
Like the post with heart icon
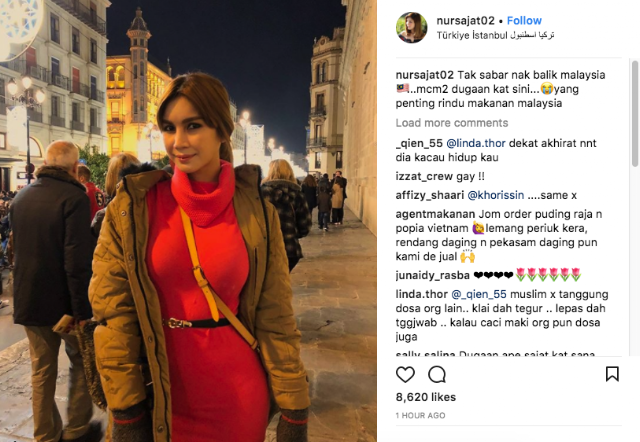(x=405, y=374)
